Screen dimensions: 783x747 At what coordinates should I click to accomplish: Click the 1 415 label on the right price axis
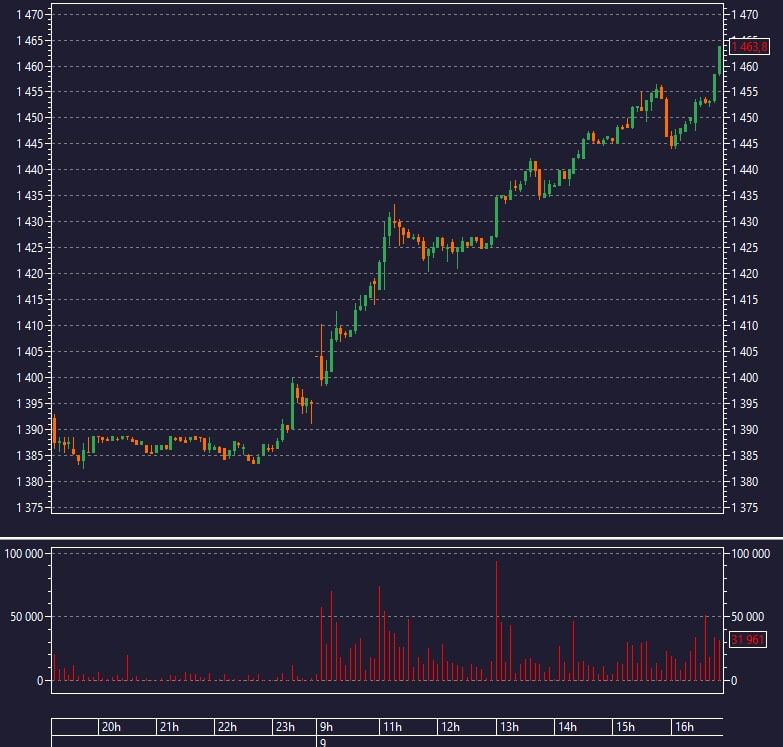pyautogui.click(x=745, y=300)
